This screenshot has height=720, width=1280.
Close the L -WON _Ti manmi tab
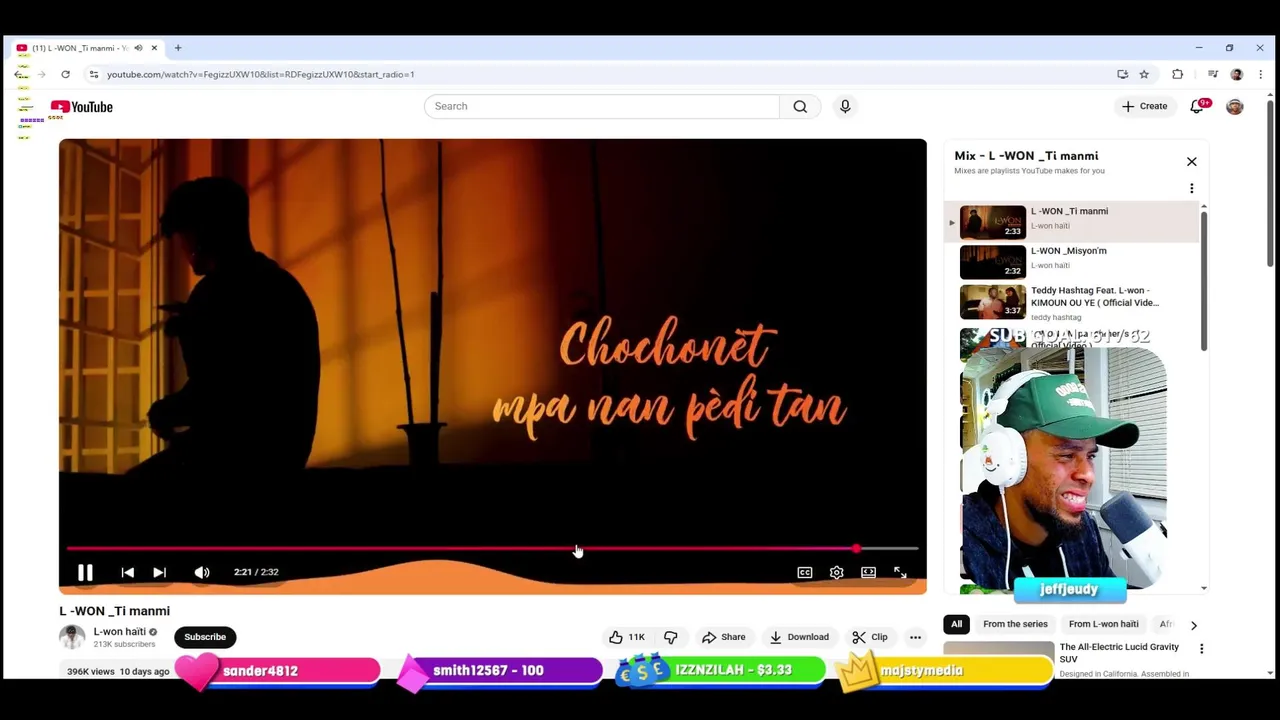[154, 48]
